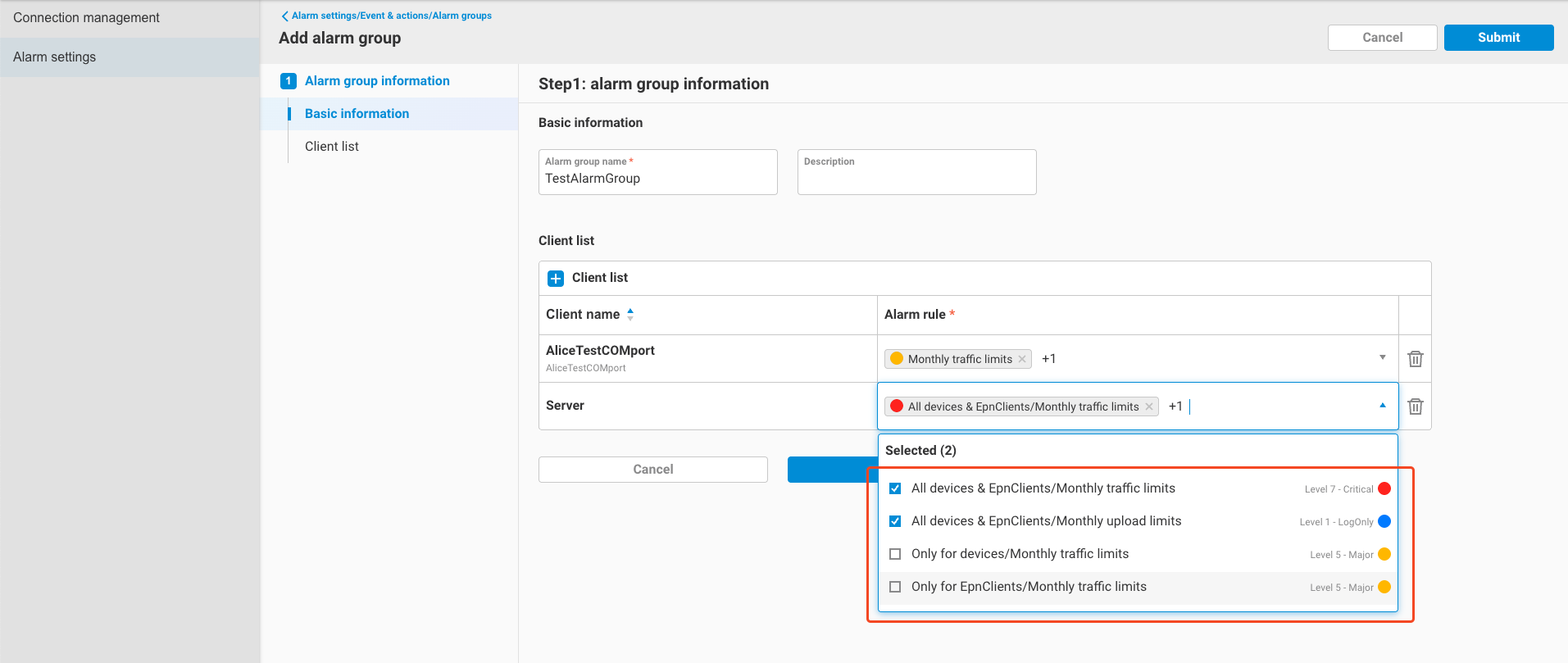Remove All devices & EpnClients/Monthly traffic limits tag
The image size is (1568, 663).
(x=1149, y=406)
